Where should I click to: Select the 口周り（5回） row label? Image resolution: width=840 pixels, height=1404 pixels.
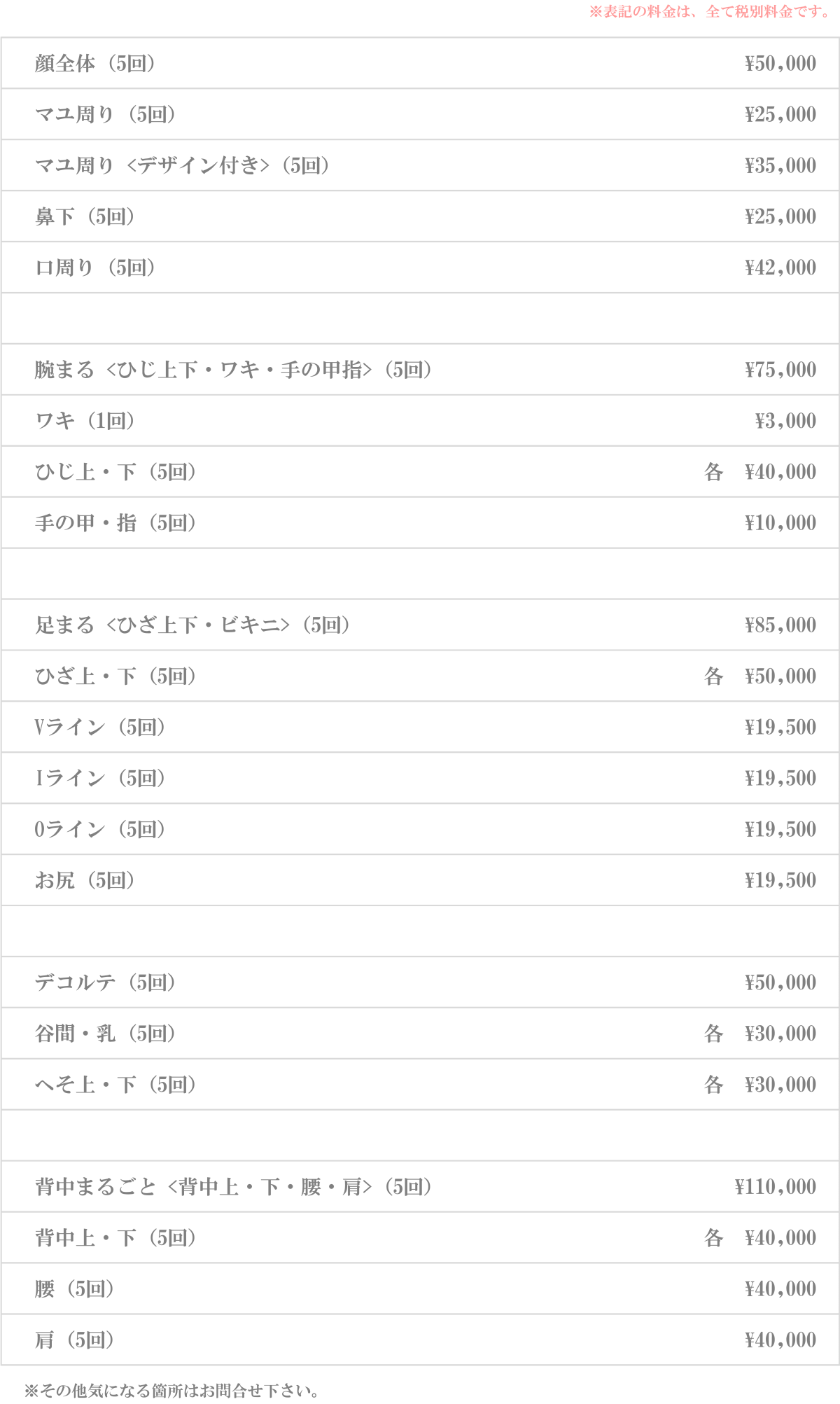point(95,268)
